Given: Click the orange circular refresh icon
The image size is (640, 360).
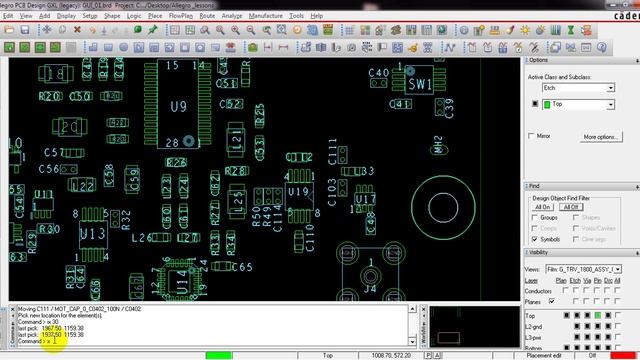Looking at the screenshot, I should [297, 30].
